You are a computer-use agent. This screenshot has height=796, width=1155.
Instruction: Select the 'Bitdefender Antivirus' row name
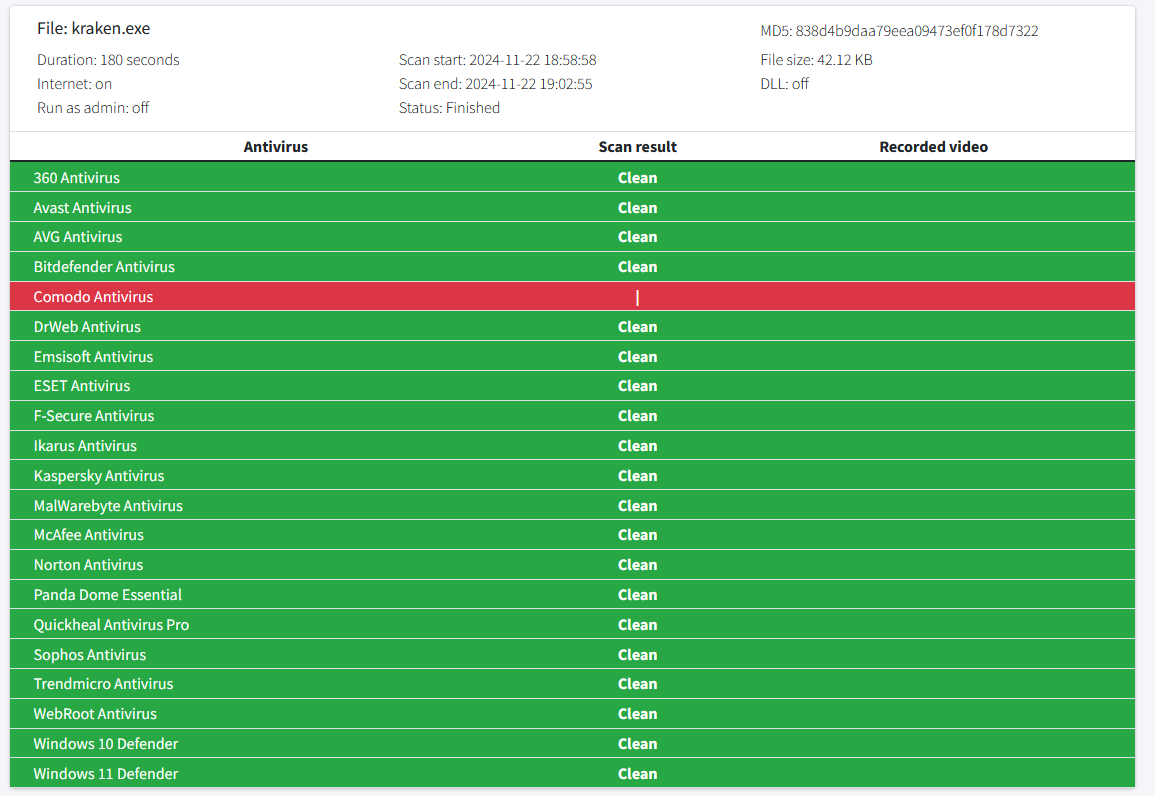(104, 267)
